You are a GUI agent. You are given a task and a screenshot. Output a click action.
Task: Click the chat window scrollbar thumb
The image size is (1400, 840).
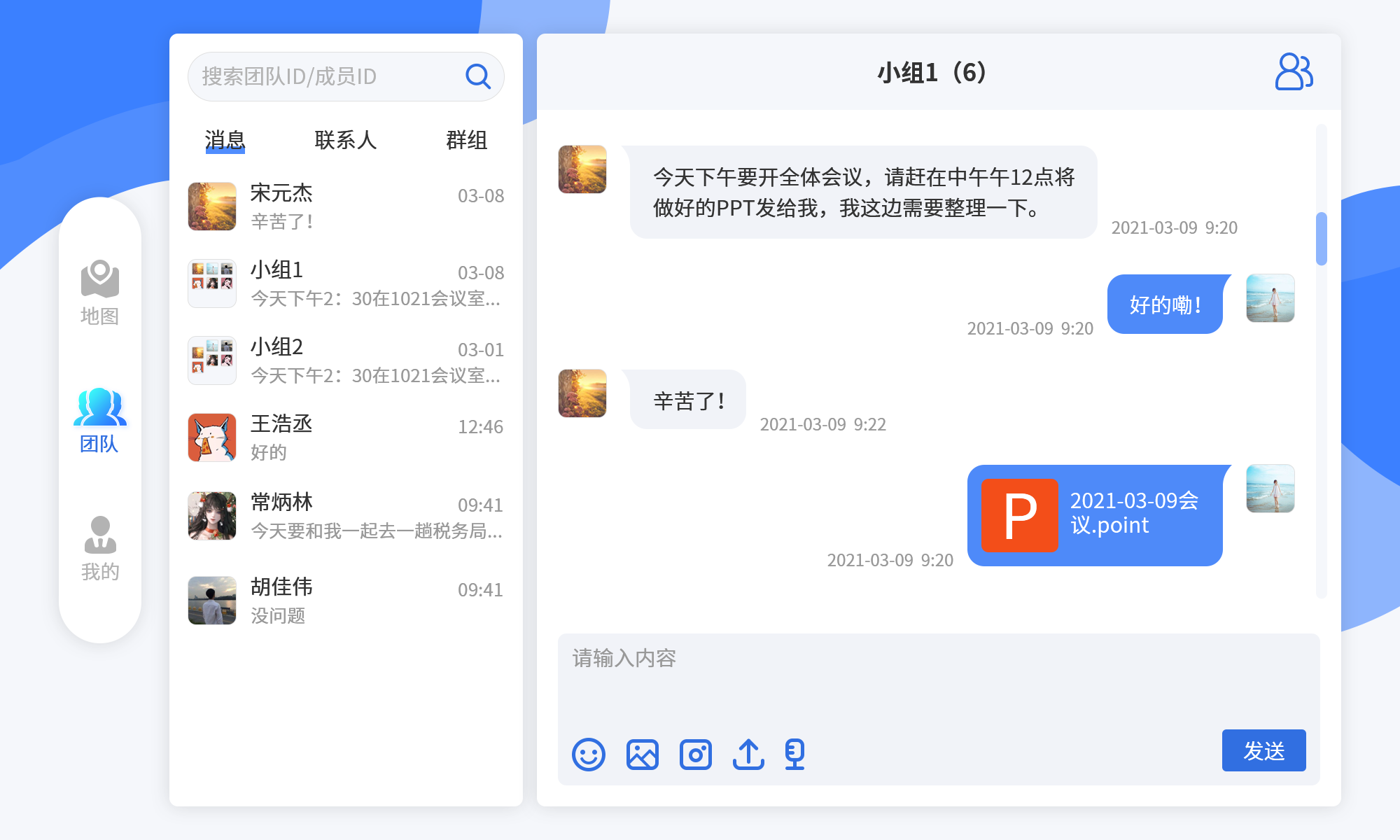[1321, 239]
